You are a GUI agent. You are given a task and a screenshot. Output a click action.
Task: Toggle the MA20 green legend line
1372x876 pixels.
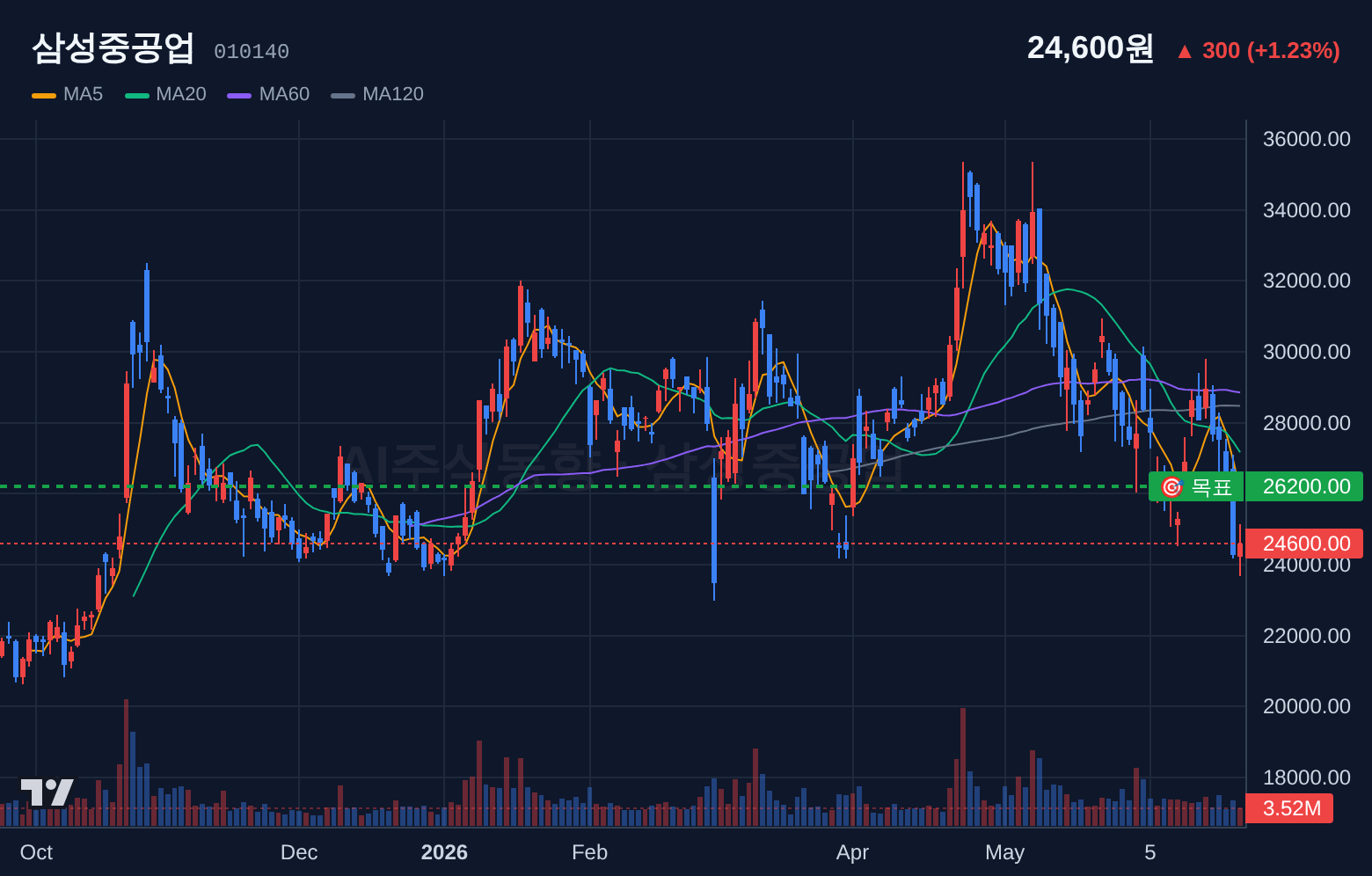[x=137, y=95]
